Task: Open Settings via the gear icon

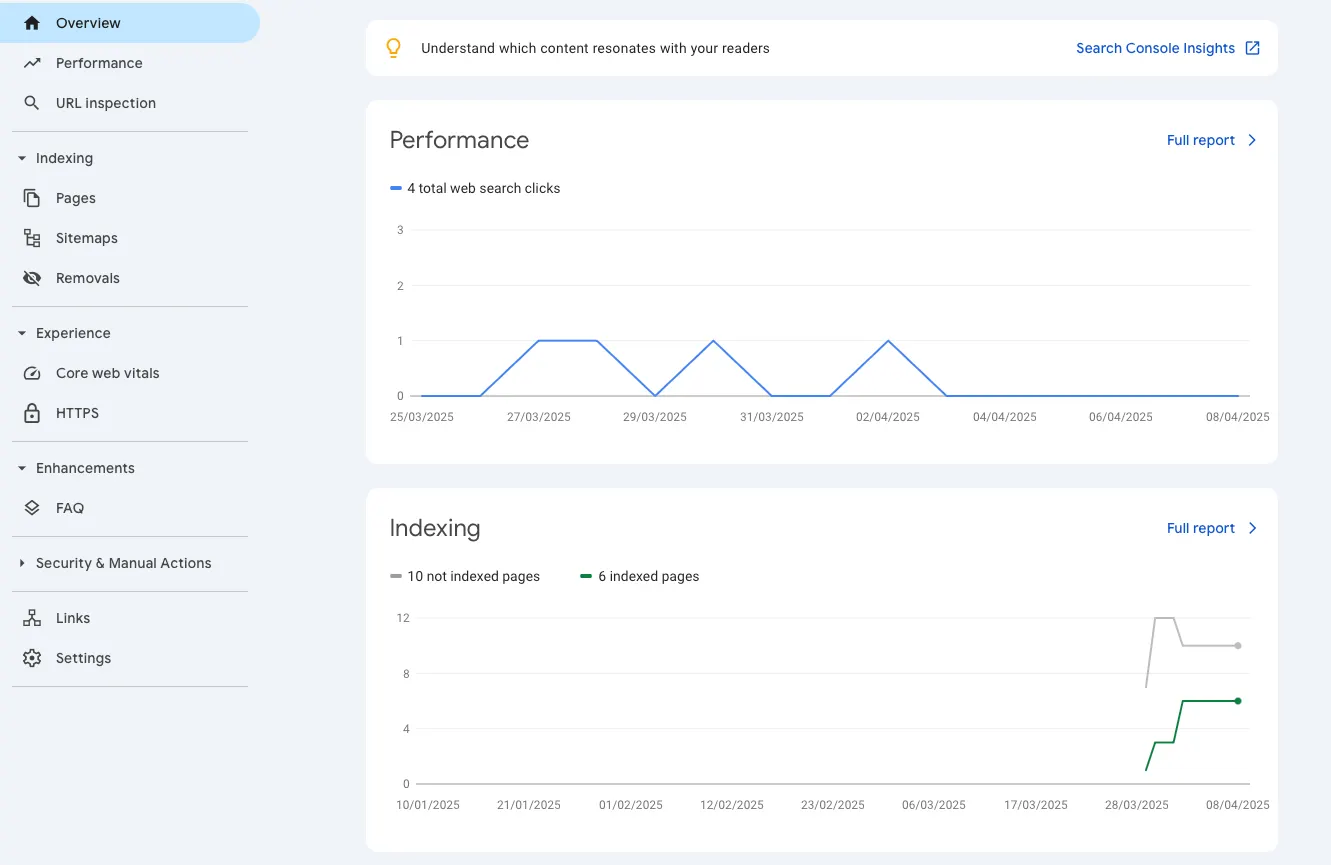Action: coord(29,657)
